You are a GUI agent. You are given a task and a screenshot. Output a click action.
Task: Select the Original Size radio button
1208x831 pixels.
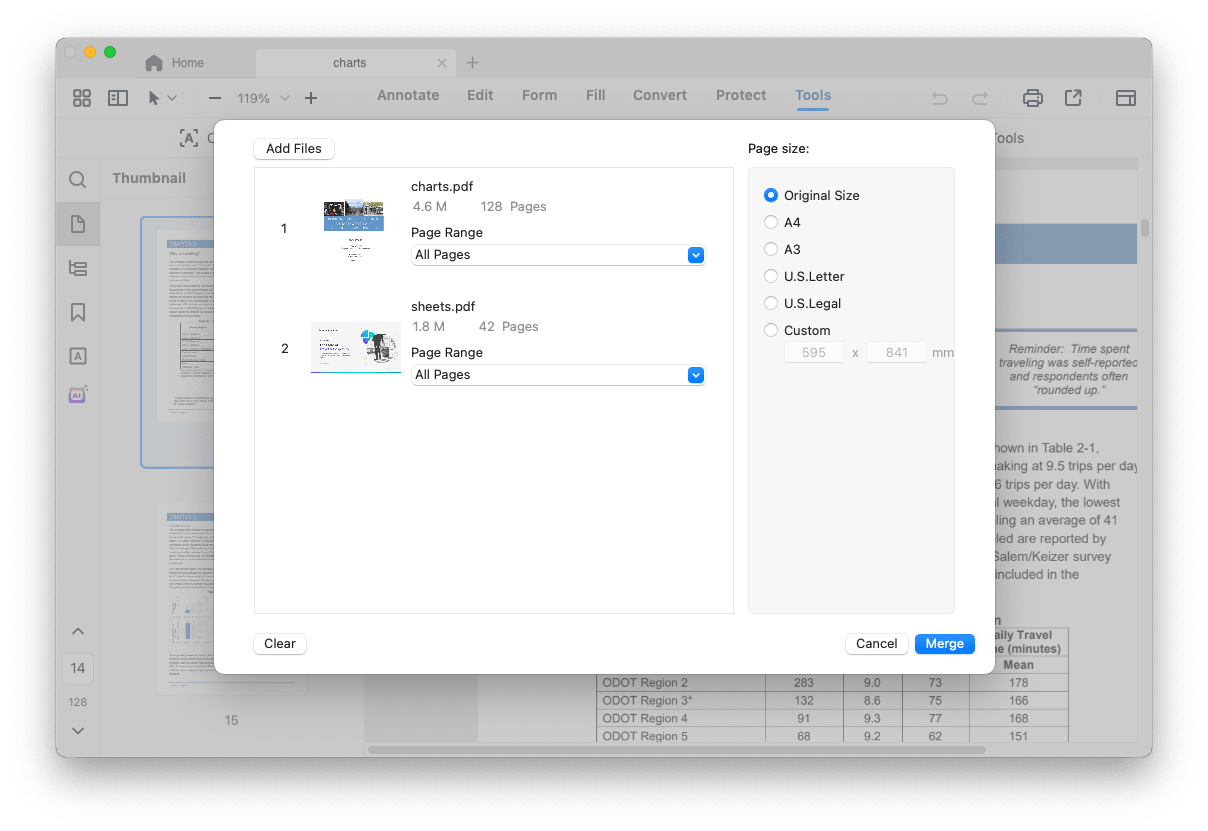click(x=770, y=195)
